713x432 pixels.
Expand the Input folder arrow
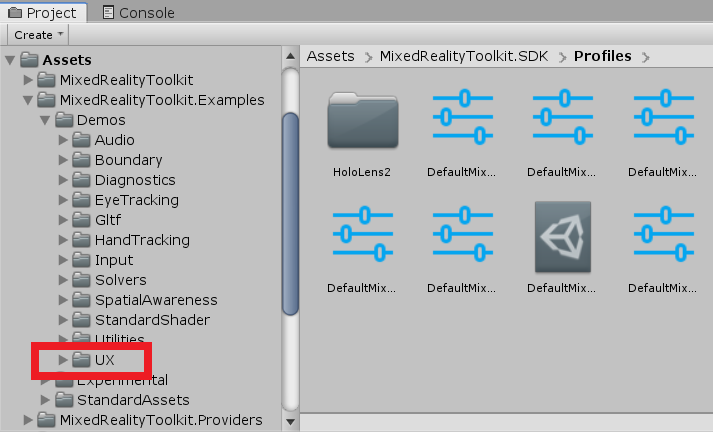(x=63, y=260)
